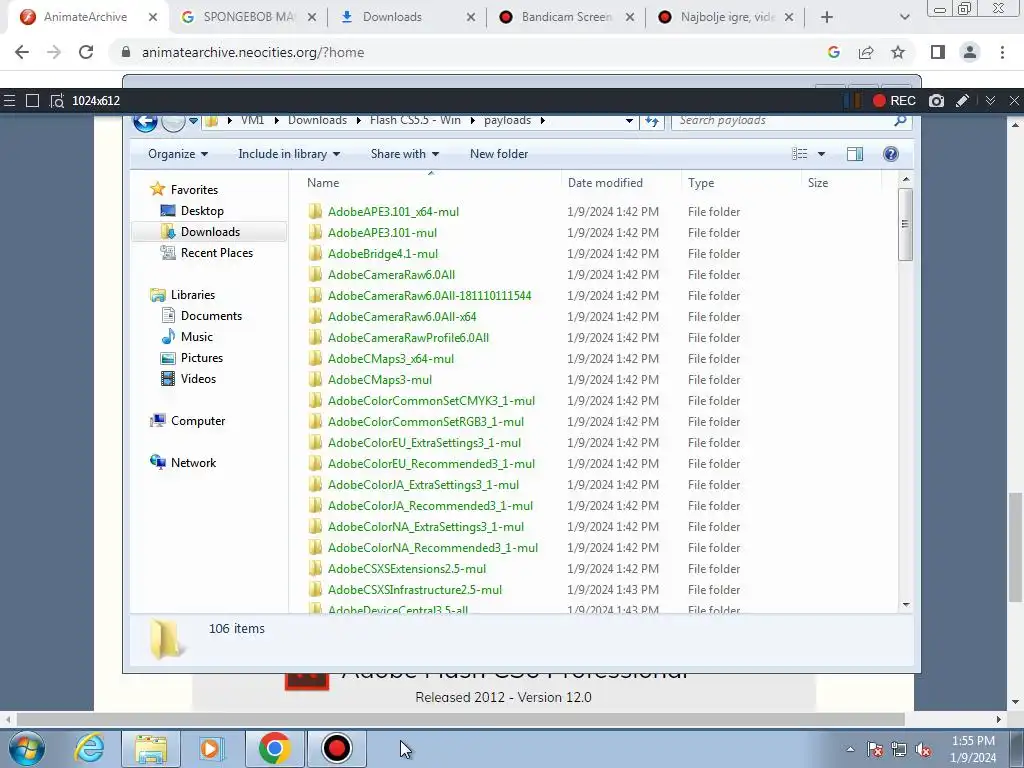Select AdobeCSXSExtensions2.5-mul folder
The image size is (1024, 768).
[407, 569]
